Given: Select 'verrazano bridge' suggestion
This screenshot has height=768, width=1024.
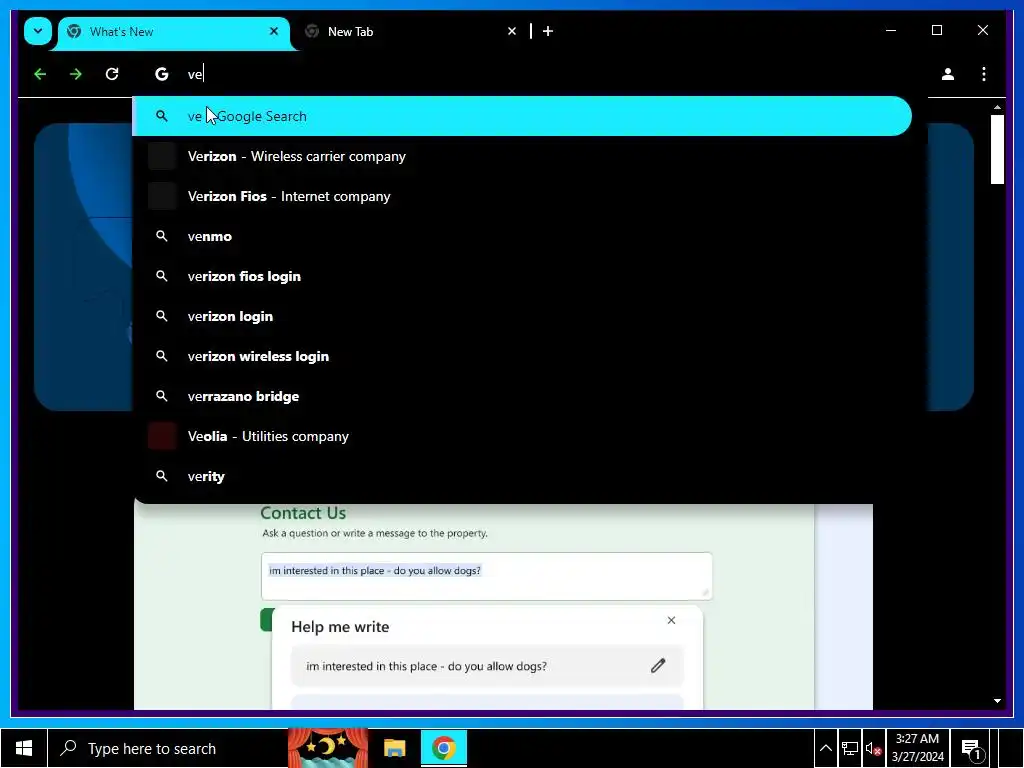Looking at the screenshot, I should (522, 396).
